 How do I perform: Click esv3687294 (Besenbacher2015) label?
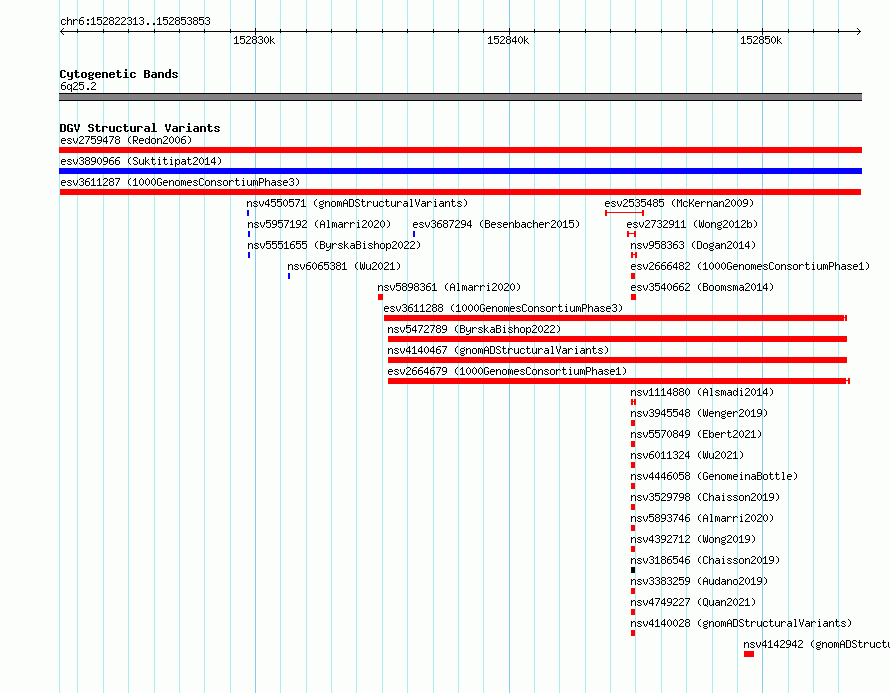click(x=496, y=224)
